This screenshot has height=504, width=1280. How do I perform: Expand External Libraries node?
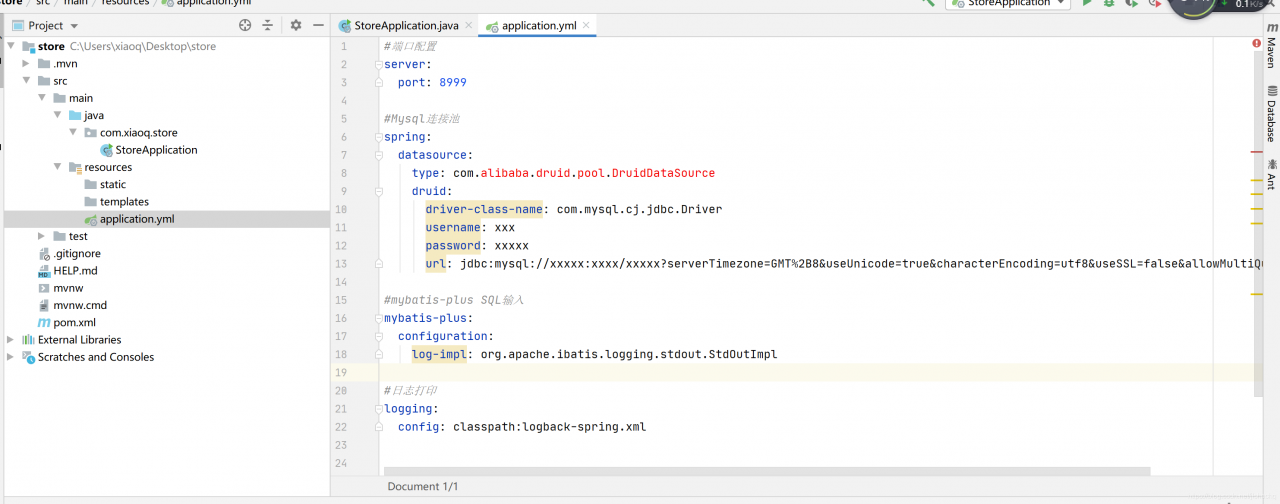[11, 340]
